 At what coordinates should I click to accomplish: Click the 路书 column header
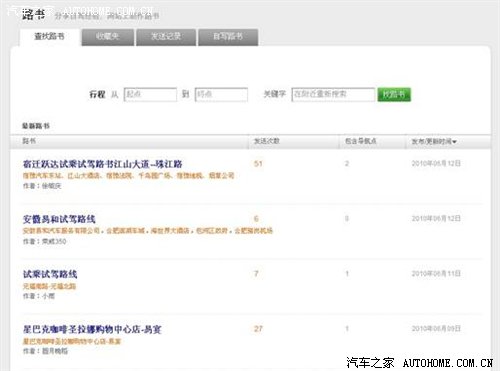29,141
